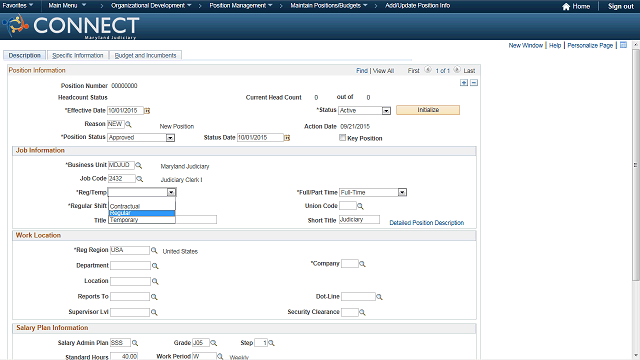Add a new row with plus icon
The width and height of the screenshot is (640, 360).
point(464,83)
